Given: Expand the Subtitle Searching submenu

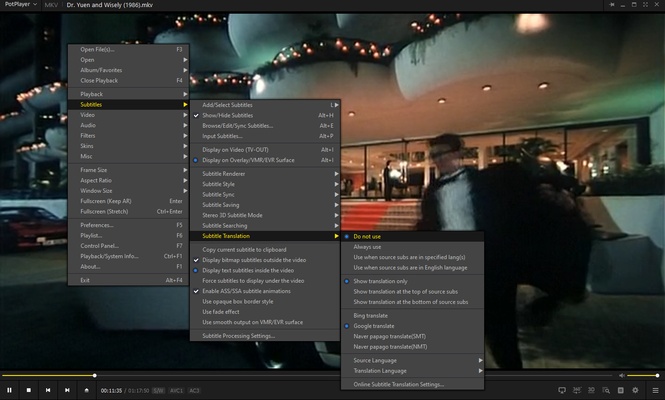Looking at the screenshot, I should [x=265, y=226].
